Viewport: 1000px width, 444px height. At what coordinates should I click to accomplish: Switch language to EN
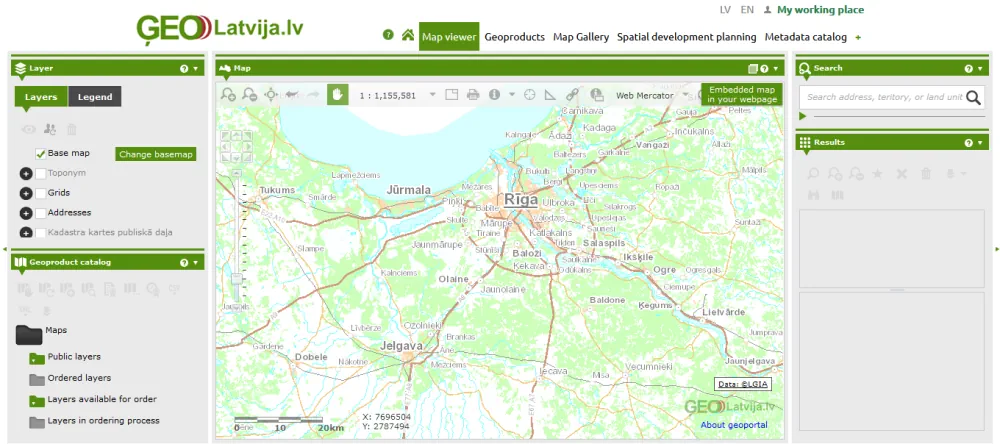pos(747,10)
